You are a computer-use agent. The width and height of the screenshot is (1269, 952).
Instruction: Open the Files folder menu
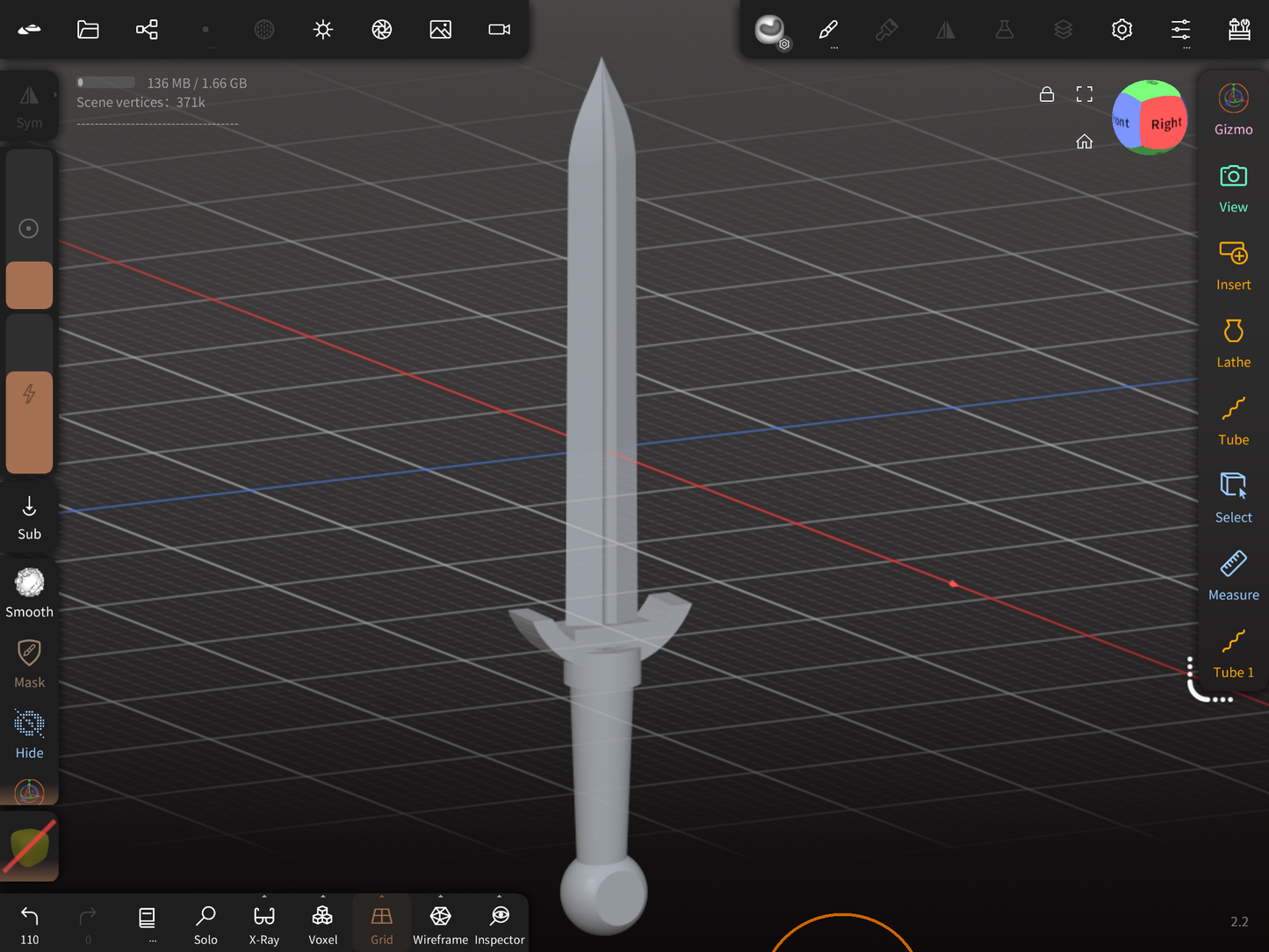click(88, 30)
